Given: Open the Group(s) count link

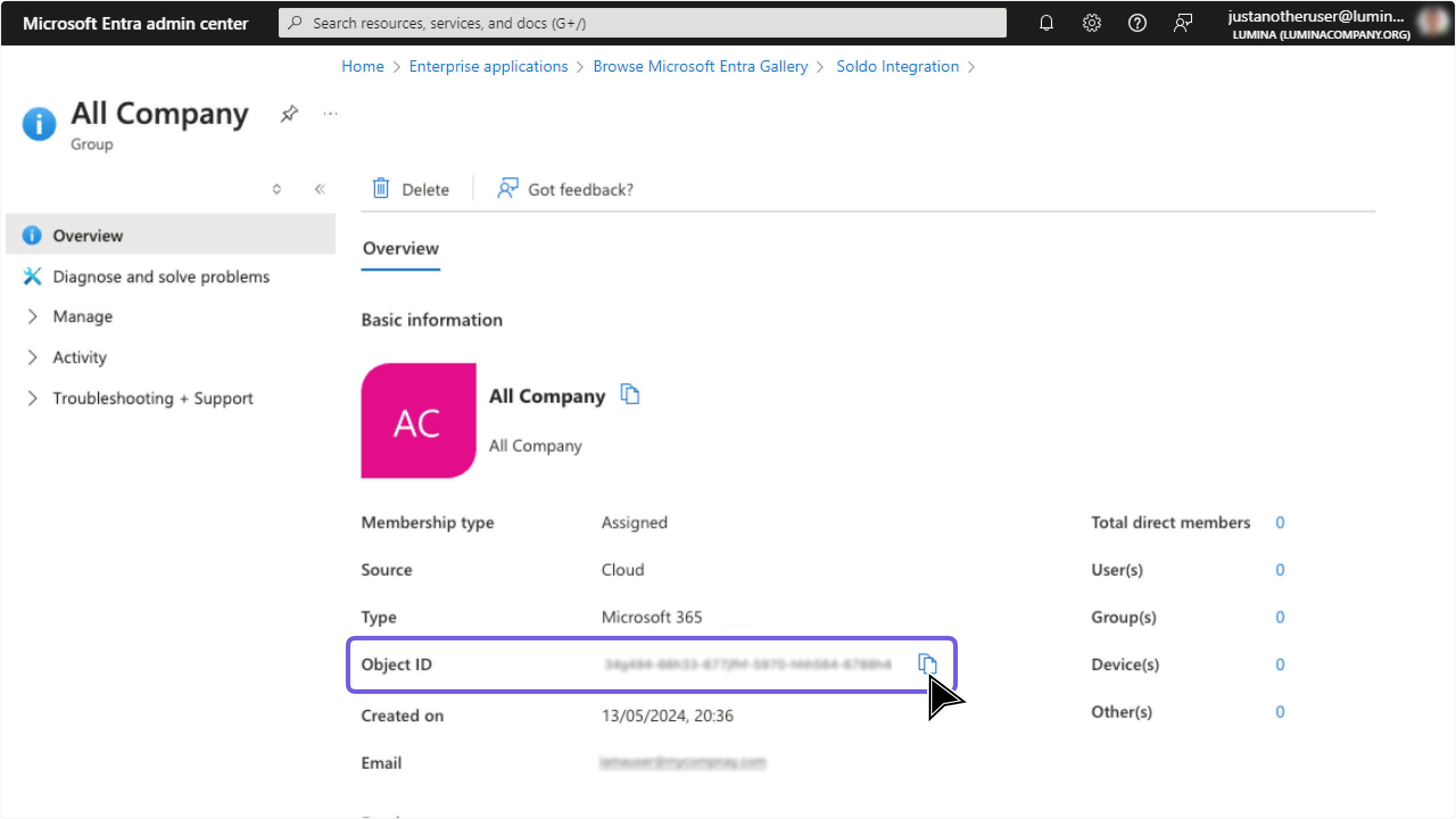Looking at the screenshot, I should pyautogui.click(x=1280, y=617).
